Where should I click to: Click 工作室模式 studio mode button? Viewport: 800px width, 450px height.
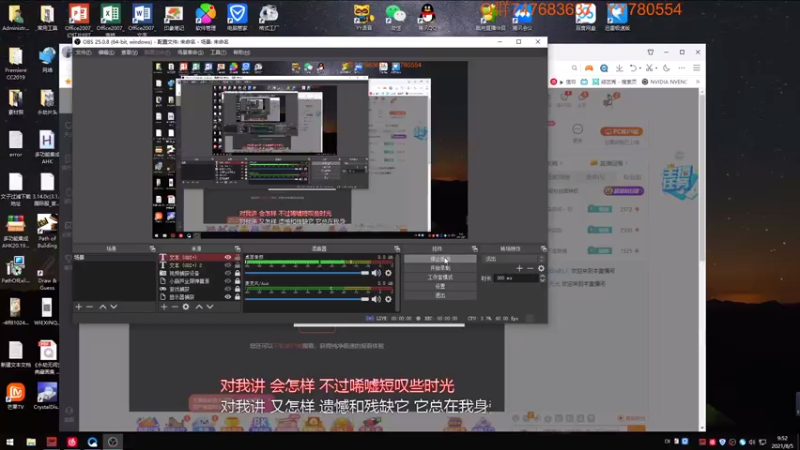coord(440,278)
